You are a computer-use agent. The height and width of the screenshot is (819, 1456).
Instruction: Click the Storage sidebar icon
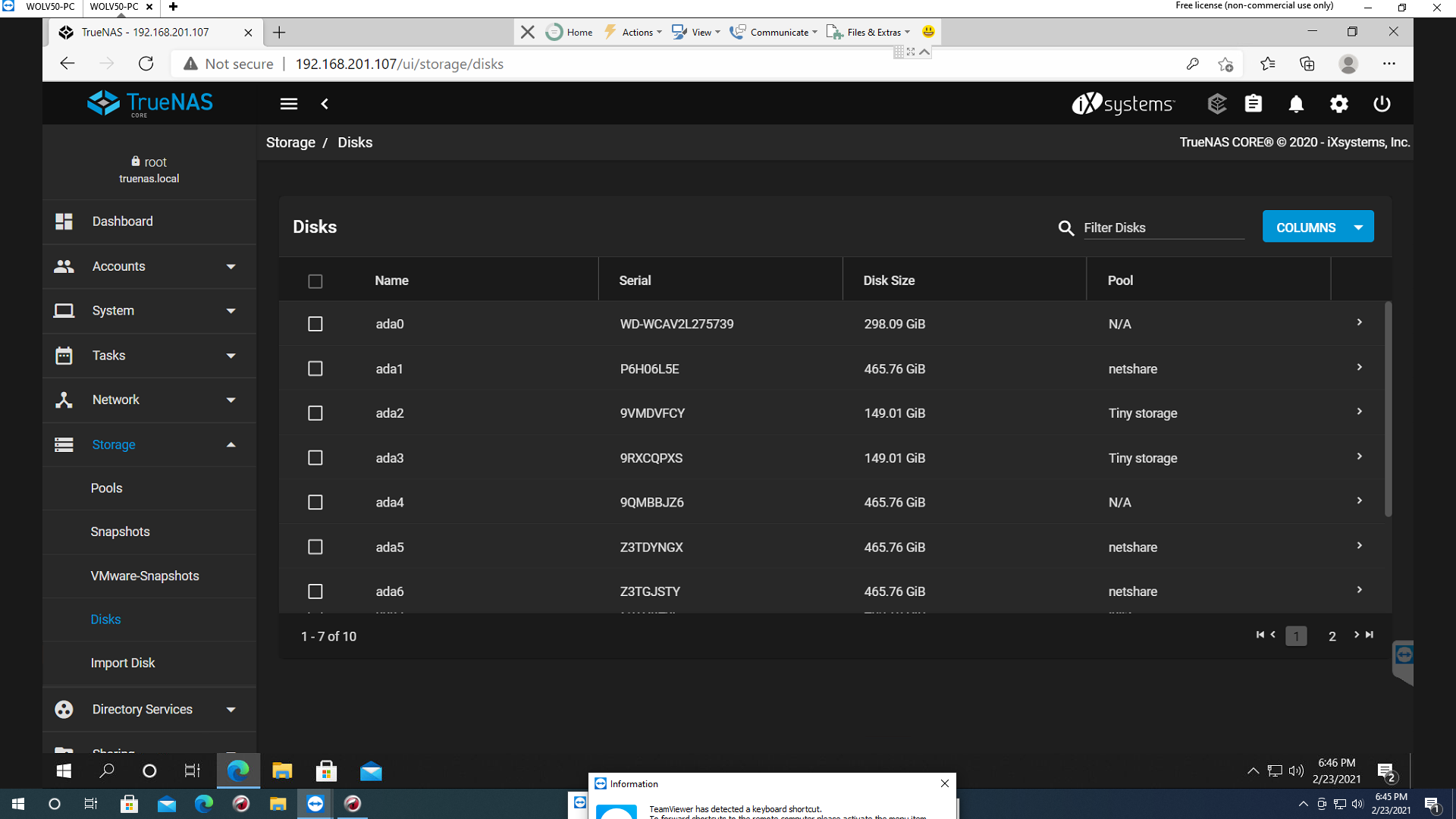point(64,444)
